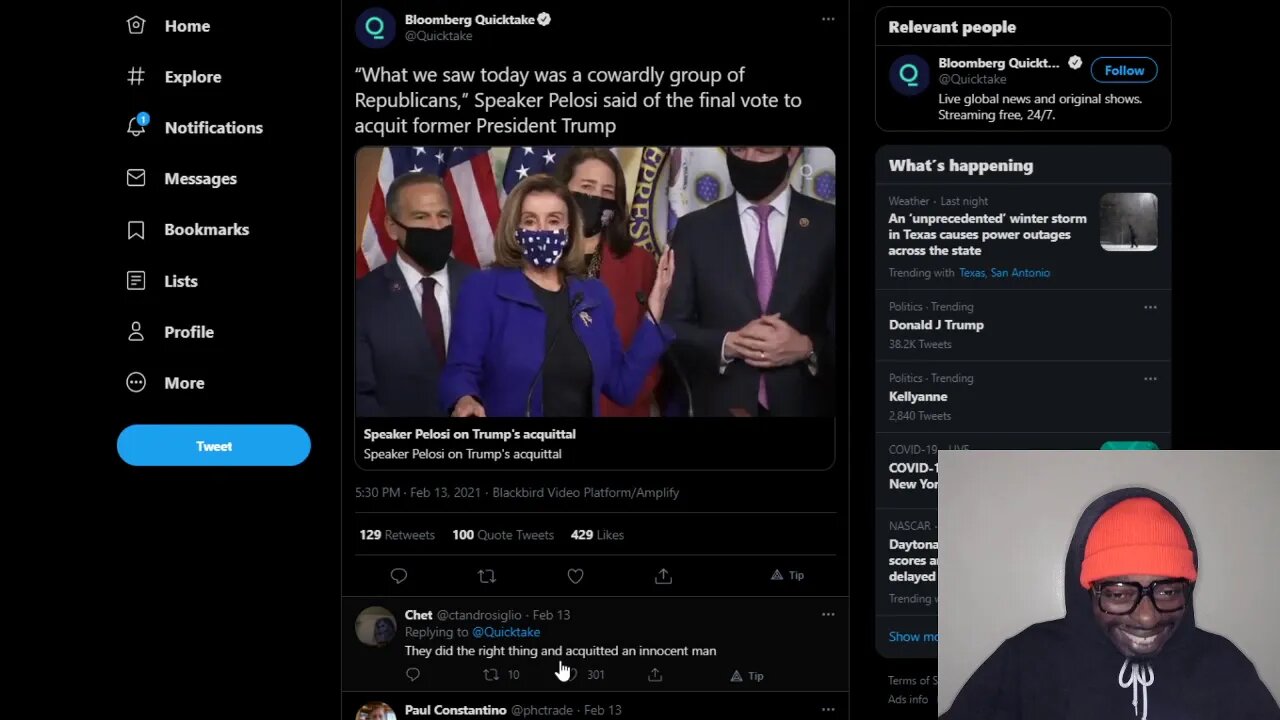The width and height of the screenshot is (1280, 720).
Task: Open the Lists icon
Action: pyautogui.click(x=136, y=281)
